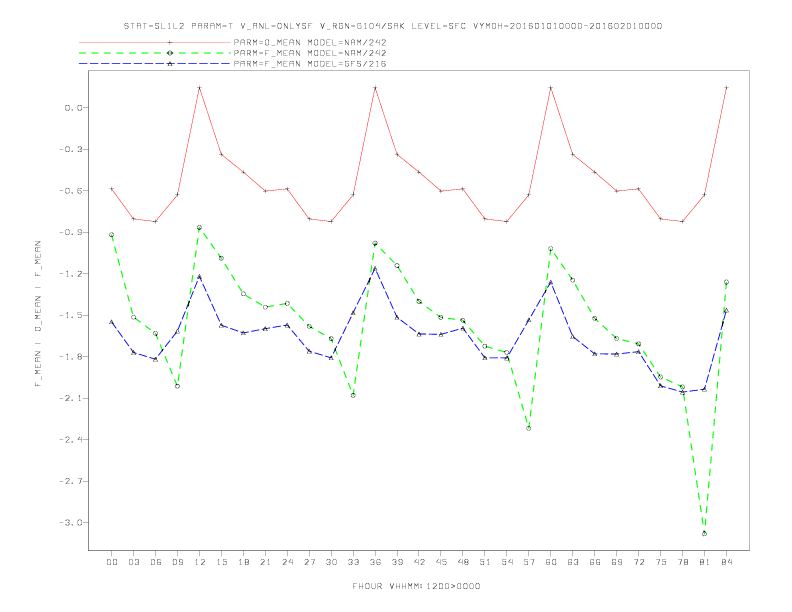Click x-axis tick label 24
This screenshot has height=612, width=792.
287,562
